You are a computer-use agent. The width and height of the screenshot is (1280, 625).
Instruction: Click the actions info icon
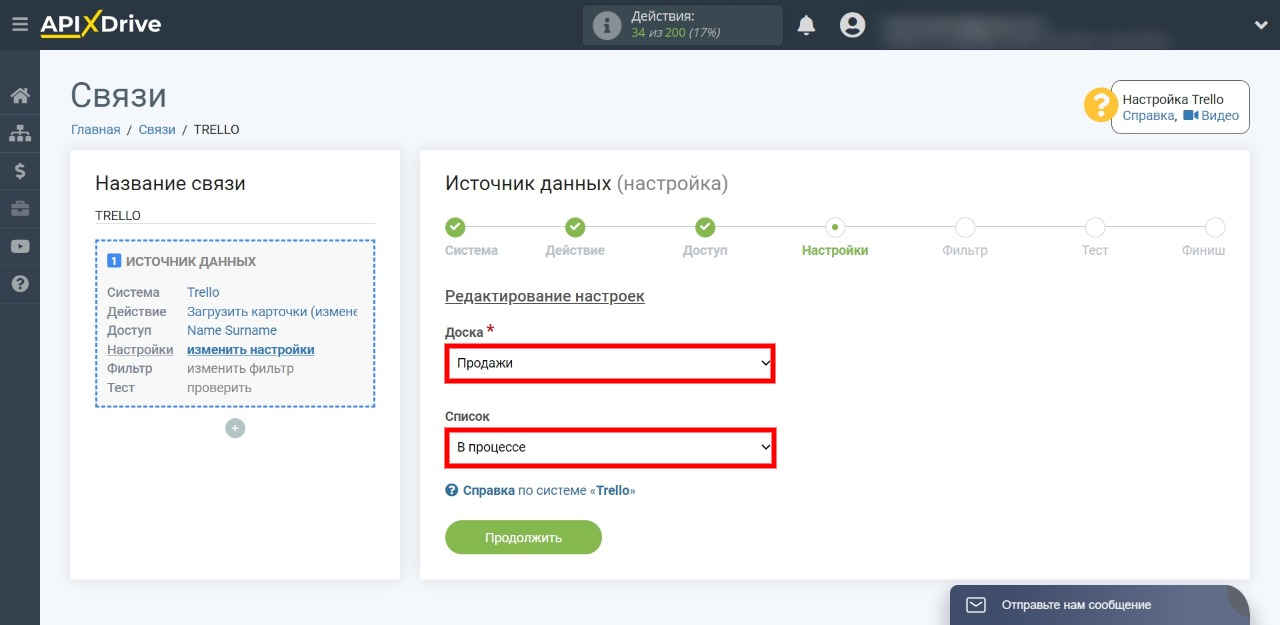click(607, 25)
